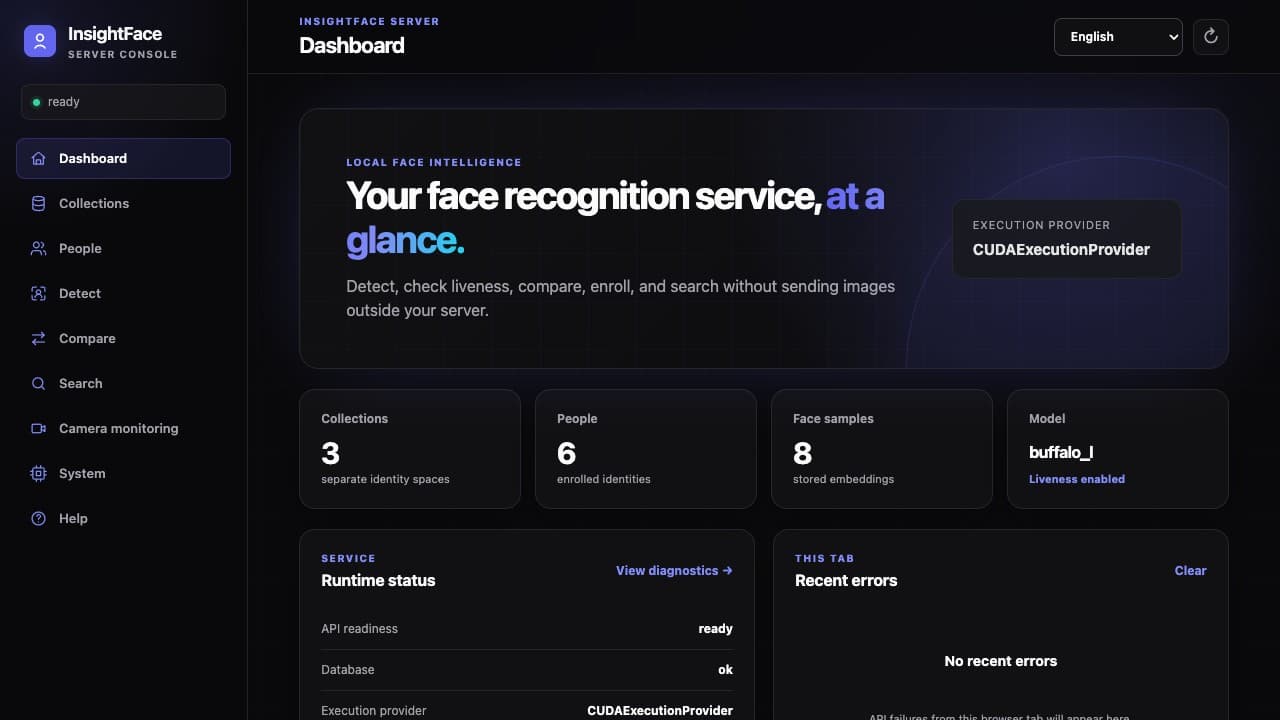The width and height of the screenshot is (1280, 720).
Task: Go to the Collections page
Action: coord(123,203)
